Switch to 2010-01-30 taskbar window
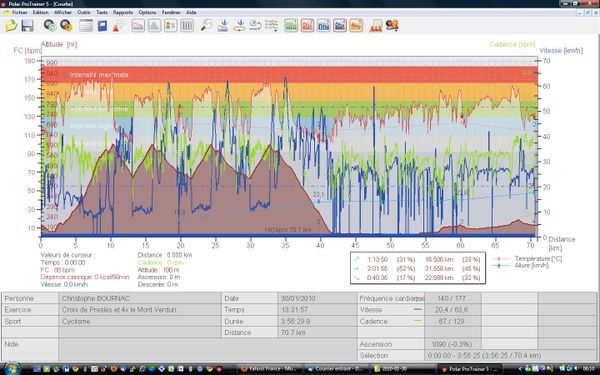Screen dimensions: 600x375 [x=403, y=368]
